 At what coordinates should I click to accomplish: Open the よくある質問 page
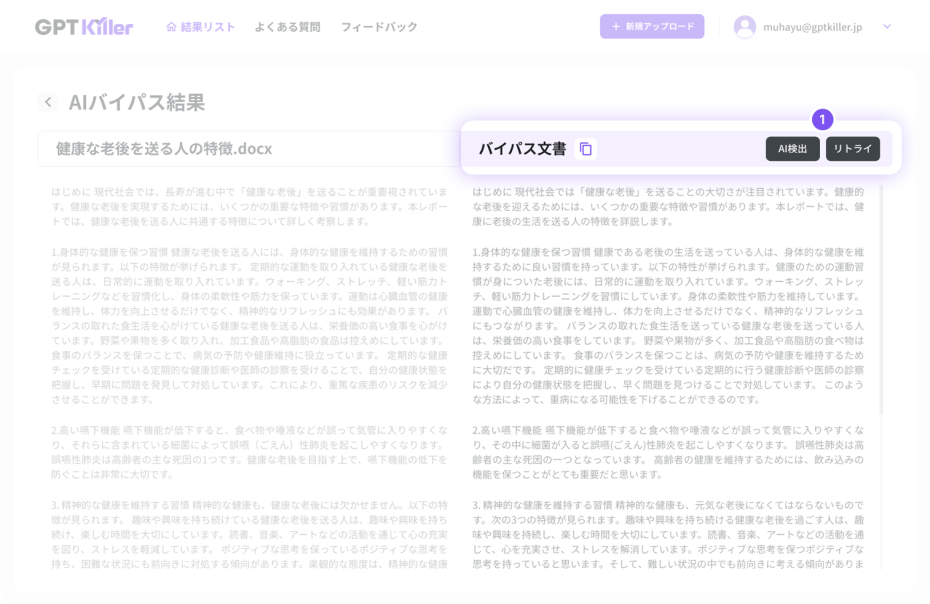(x=288, y=27)
